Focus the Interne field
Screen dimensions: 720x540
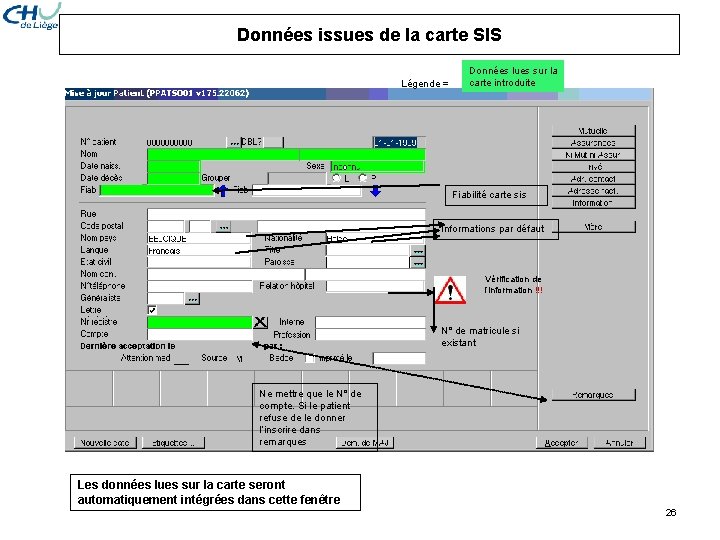pyautogui.click(x=371, y=322)
